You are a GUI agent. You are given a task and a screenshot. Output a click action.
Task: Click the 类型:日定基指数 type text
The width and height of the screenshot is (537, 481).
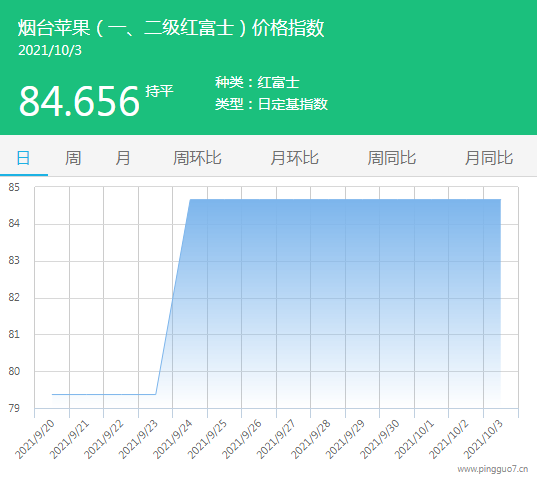pos(271,104)
